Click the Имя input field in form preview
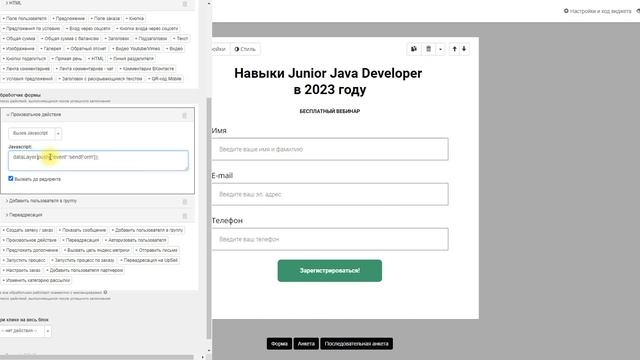Image resolution: width=640 pixels, height=360 pixels. pyautogui.click(x=330, y=149)
